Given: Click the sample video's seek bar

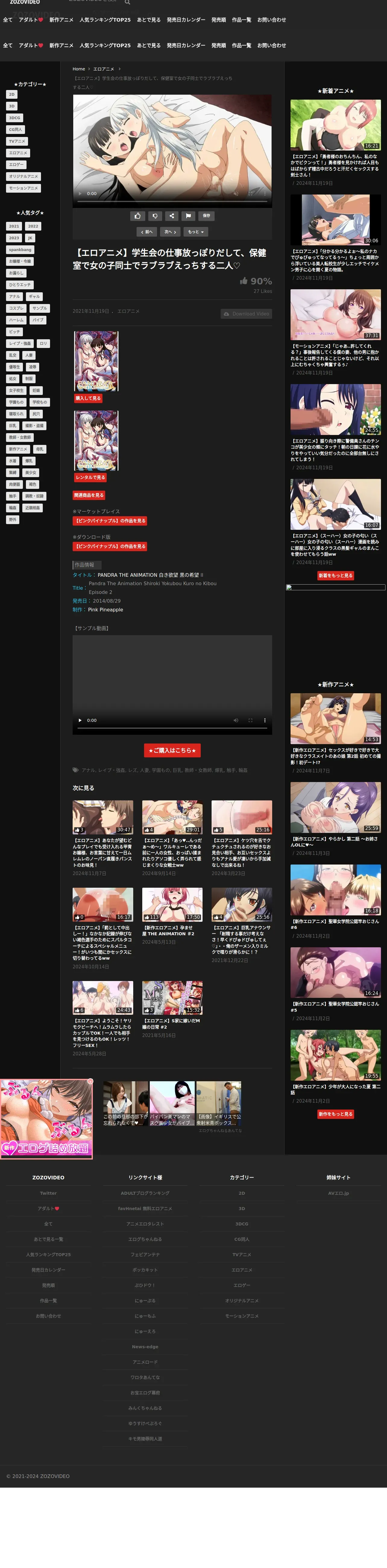Looking at the screenshot, I should click(172, 728).
